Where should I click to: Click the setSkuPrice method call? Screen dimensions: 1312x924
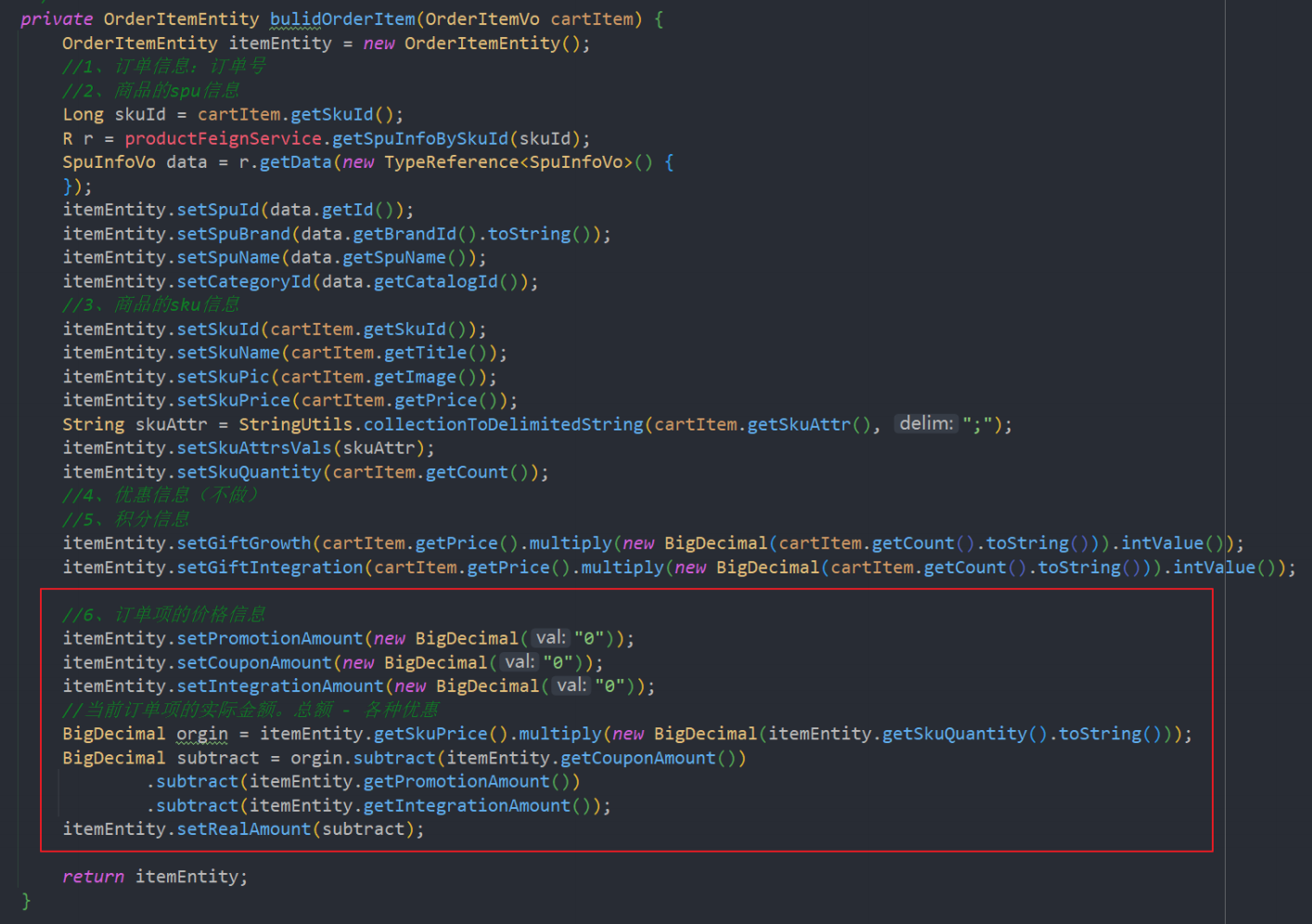[234, 400]
